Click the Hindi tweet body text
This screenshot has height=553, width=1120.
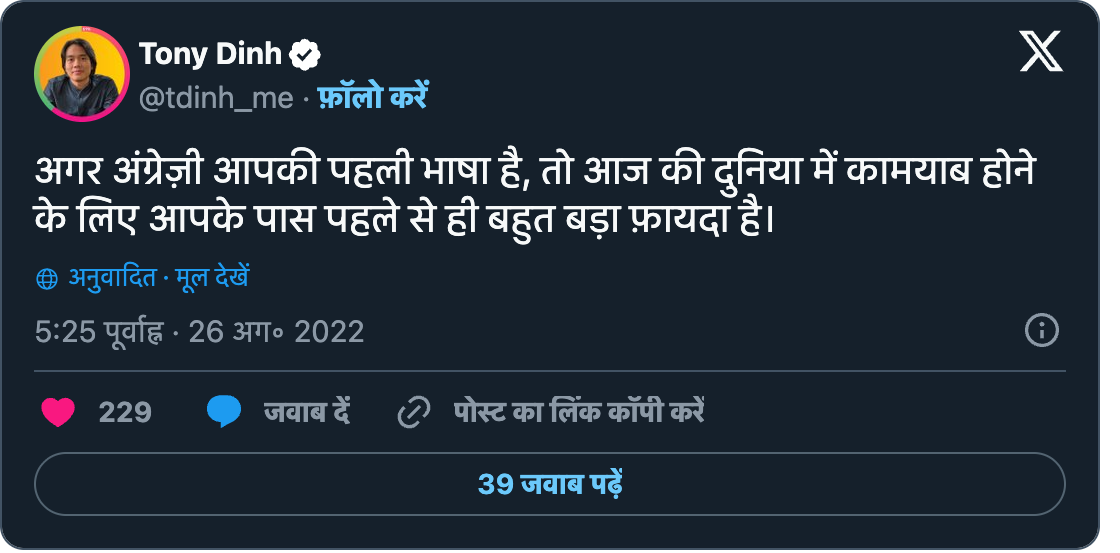536,196
